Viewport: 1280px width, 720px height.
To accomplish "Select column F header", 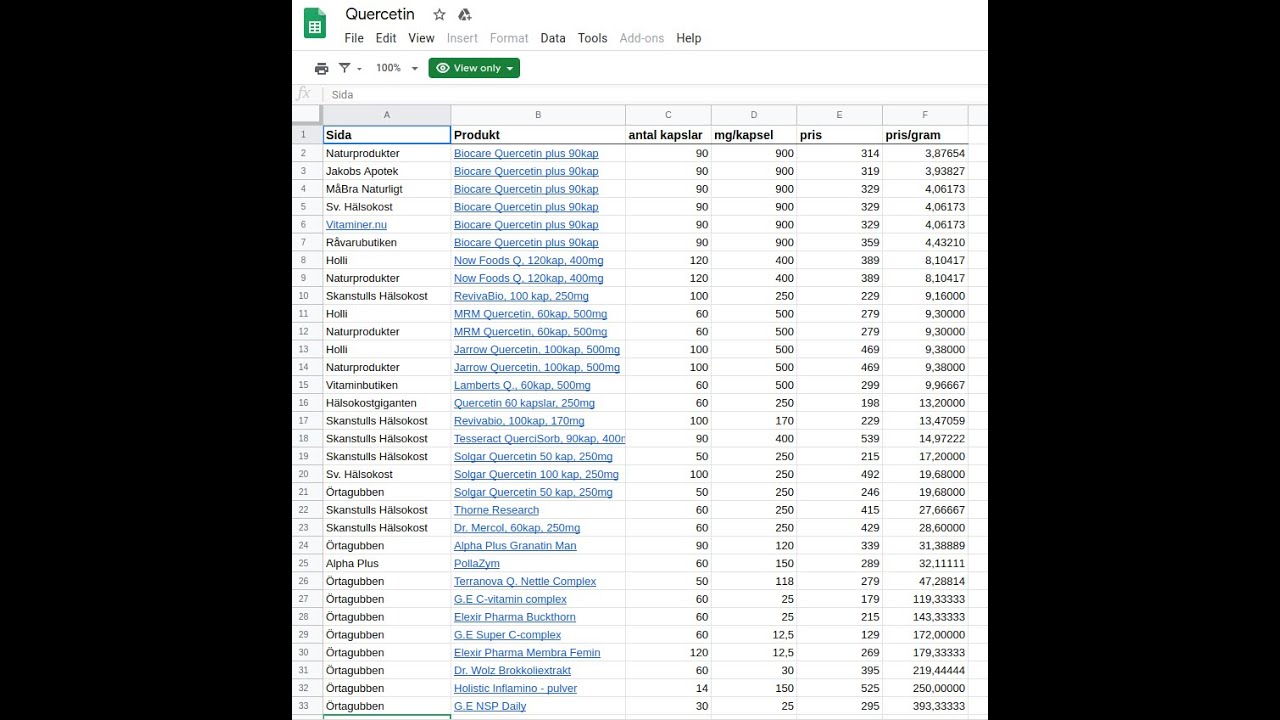I will click(x=925, y=115).
